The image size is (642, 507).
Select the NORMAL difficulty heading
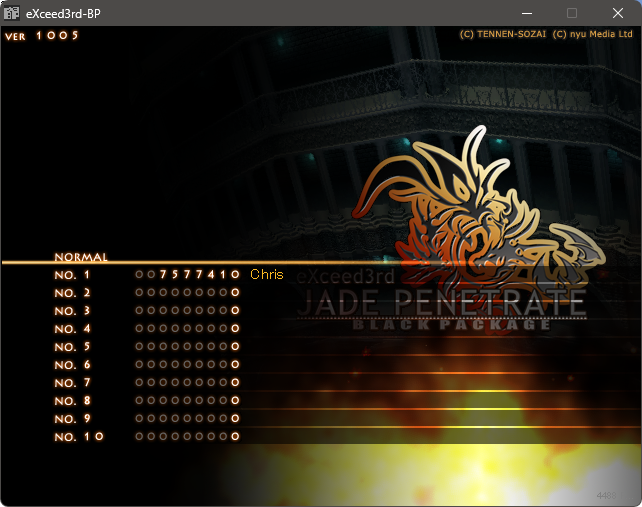click(x=81, y=257)
